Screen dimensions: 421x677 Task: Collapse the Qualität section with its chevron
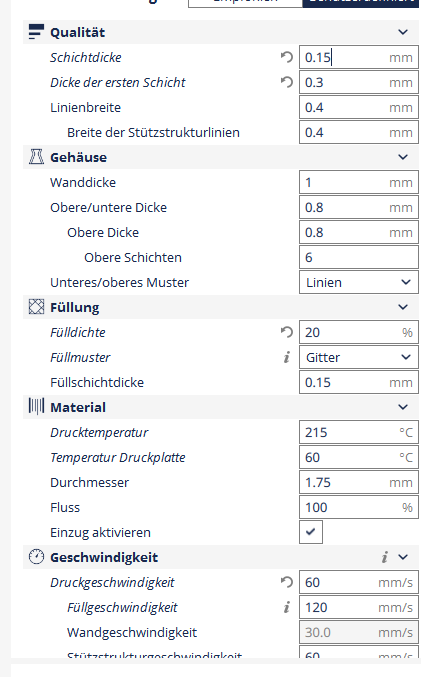[x=403, y=32]
